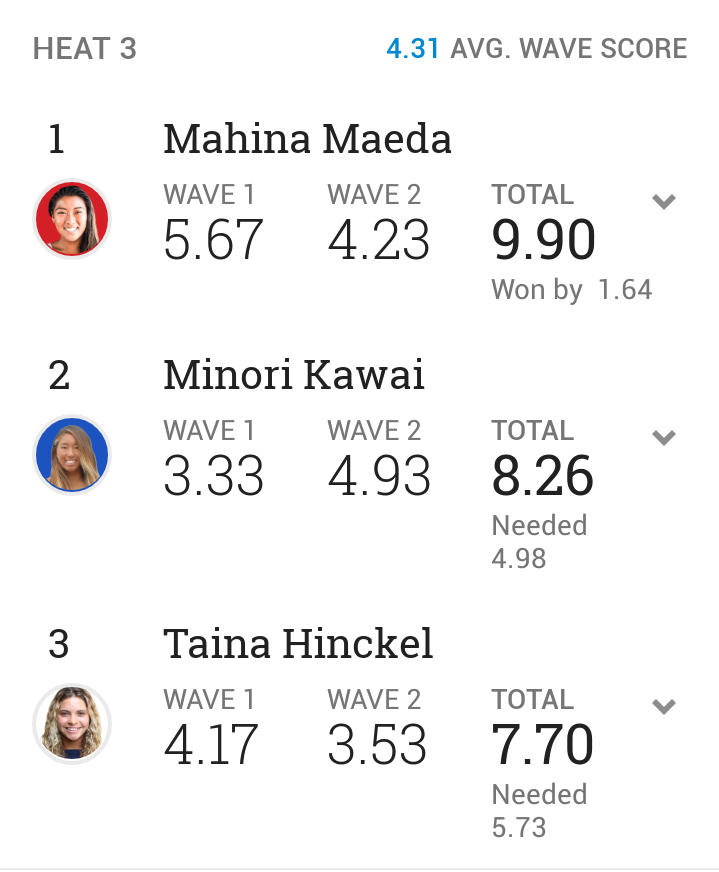The height and width of the screenshot is (872, 719).
Task: Click the 4.31 average wave score
Action: point(413,49)
